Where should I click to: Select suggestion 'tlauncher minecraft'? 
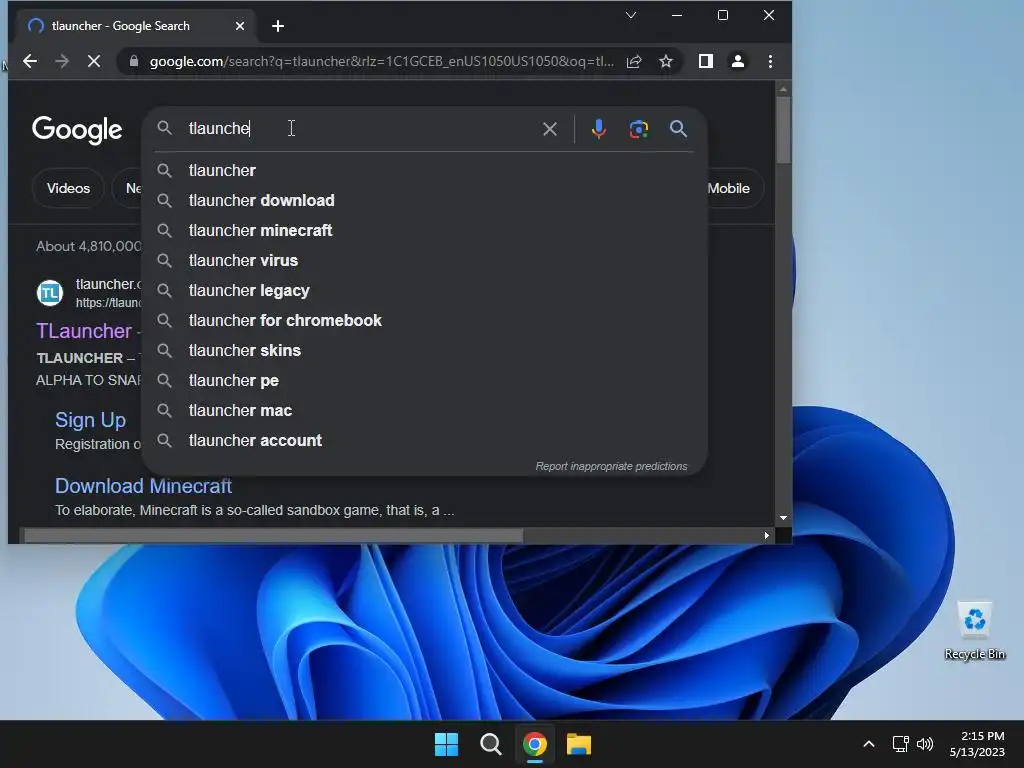(424, 231)
